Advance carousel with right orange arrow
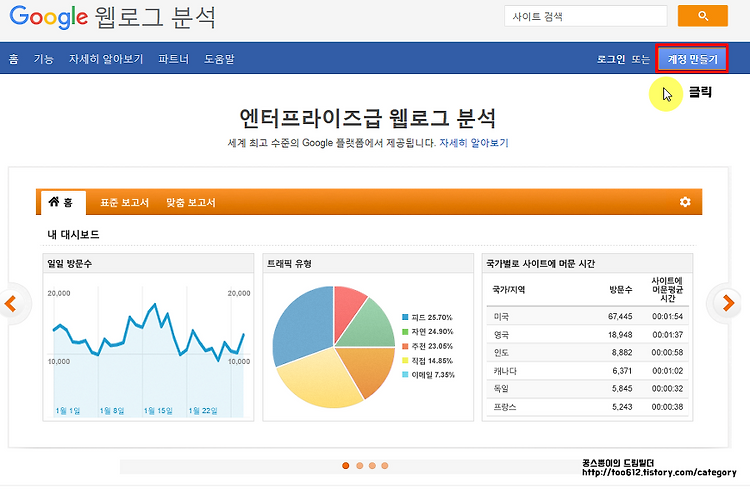Screen dimensions: 750x494 tap(728, 303)
